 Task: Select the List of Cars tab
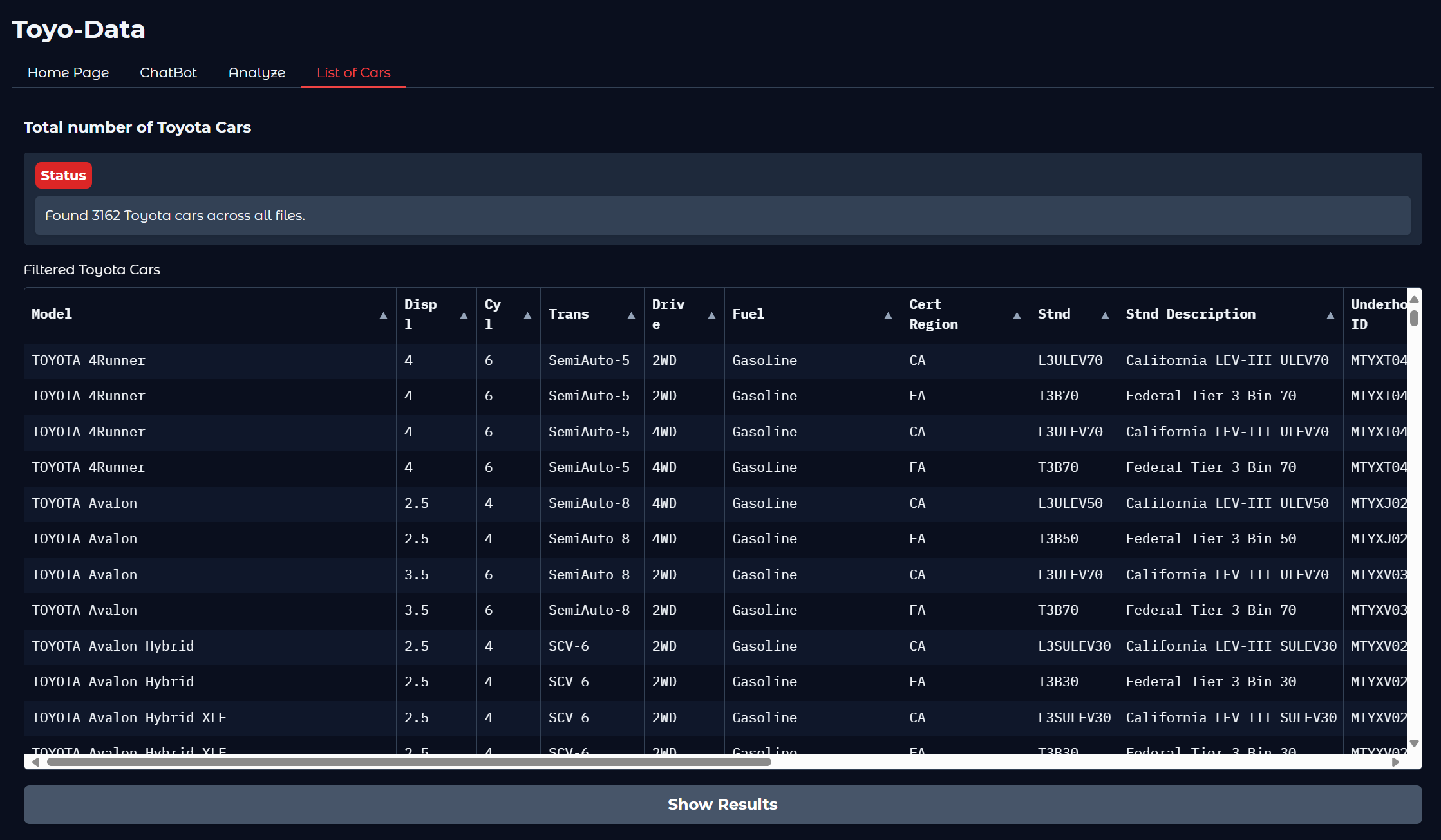[353, 73]
